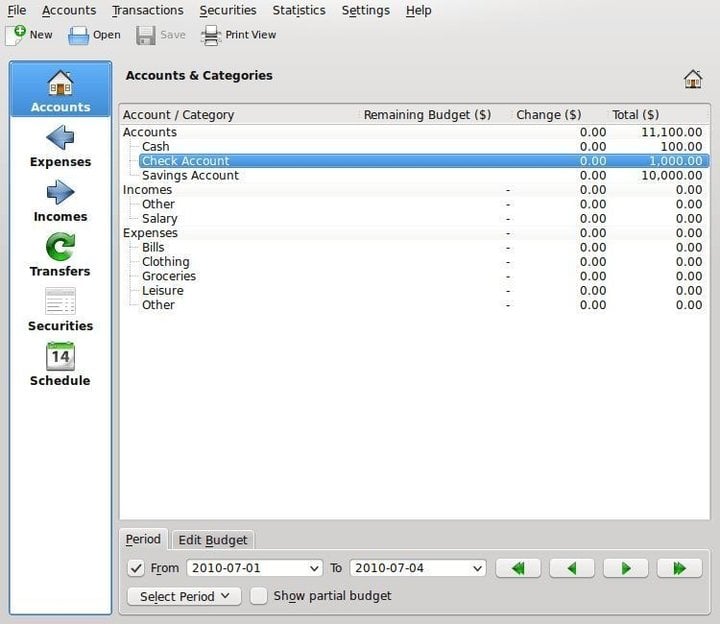Open the Securities menu in the menu bar
Image resolution: width=720 pixels, height=624 pixels.
(x=228, y=10)
